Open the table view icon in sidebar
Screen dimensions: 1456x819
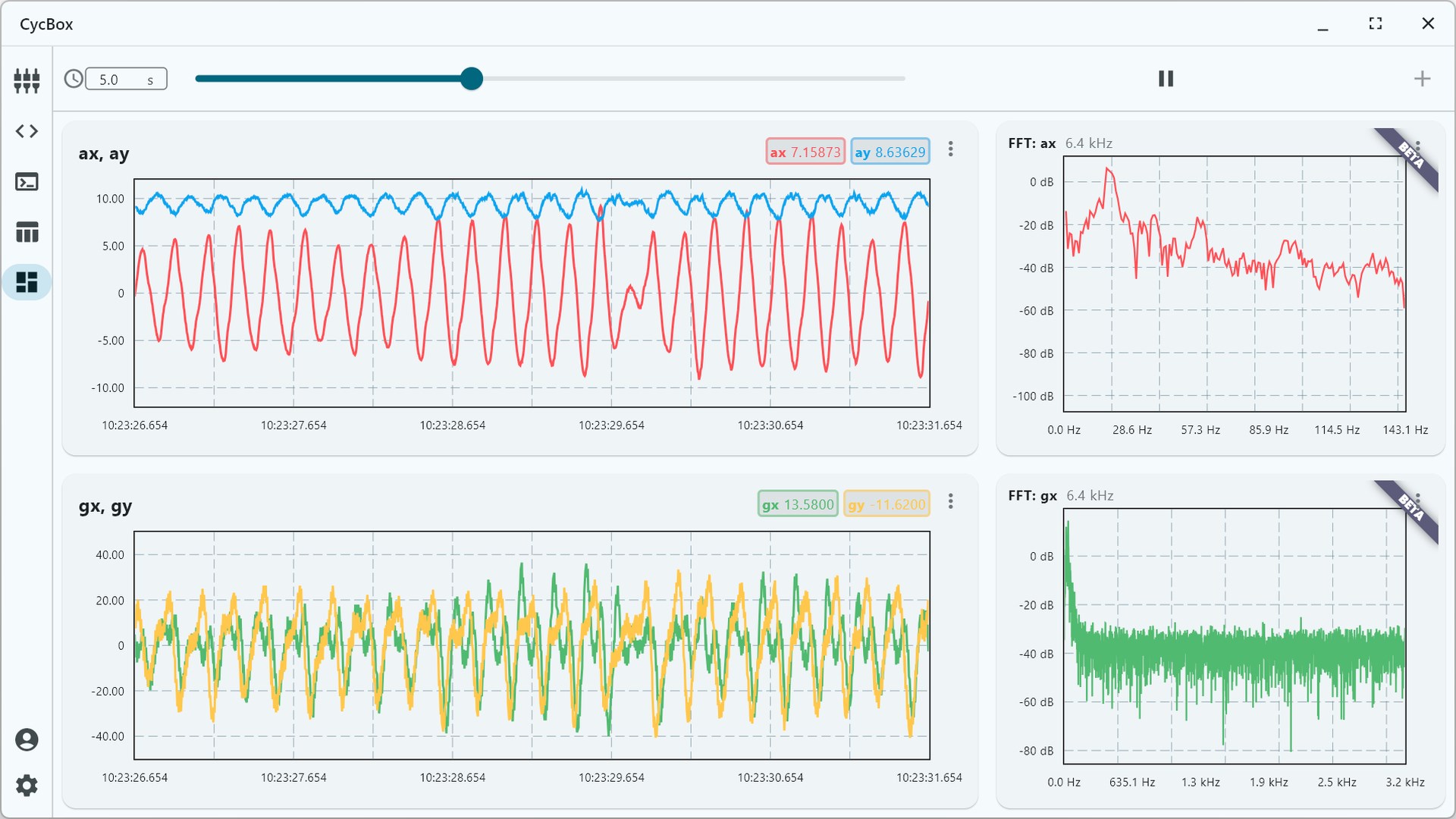pyautogui.click(x=27, y=232)
